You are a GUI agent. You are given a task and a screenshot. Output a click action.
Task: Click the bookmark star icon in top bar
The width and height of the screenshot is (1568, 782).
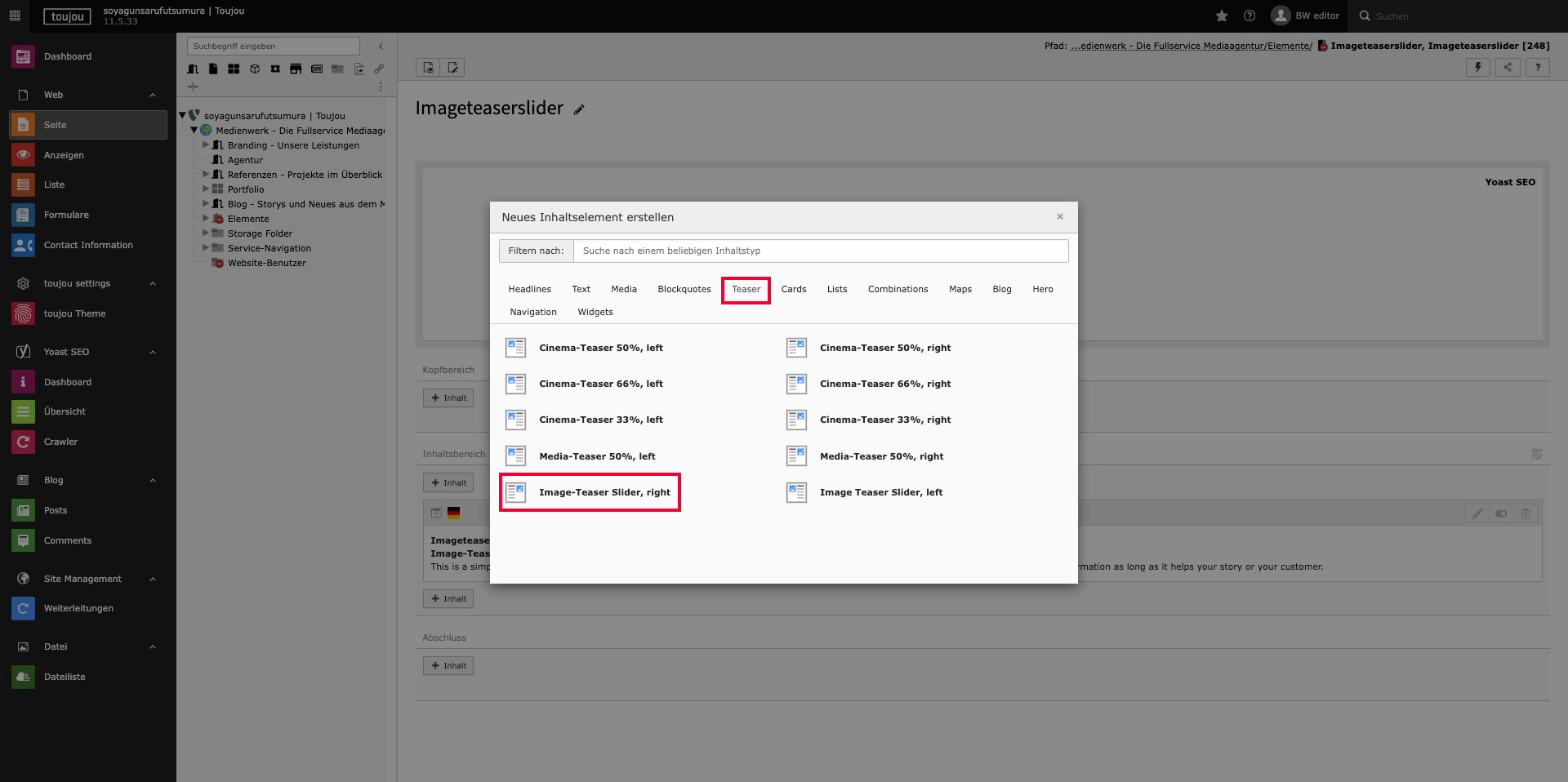(1222, 16)
